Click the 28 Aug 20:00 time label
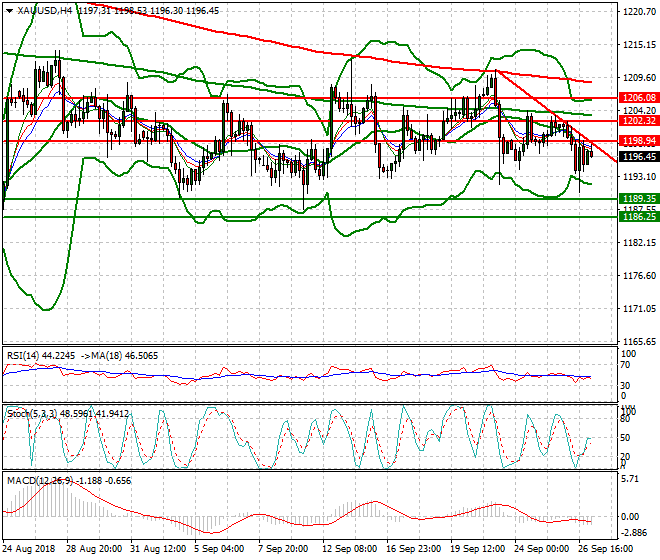This screenshot has height=560, width=660. point(94,549)
